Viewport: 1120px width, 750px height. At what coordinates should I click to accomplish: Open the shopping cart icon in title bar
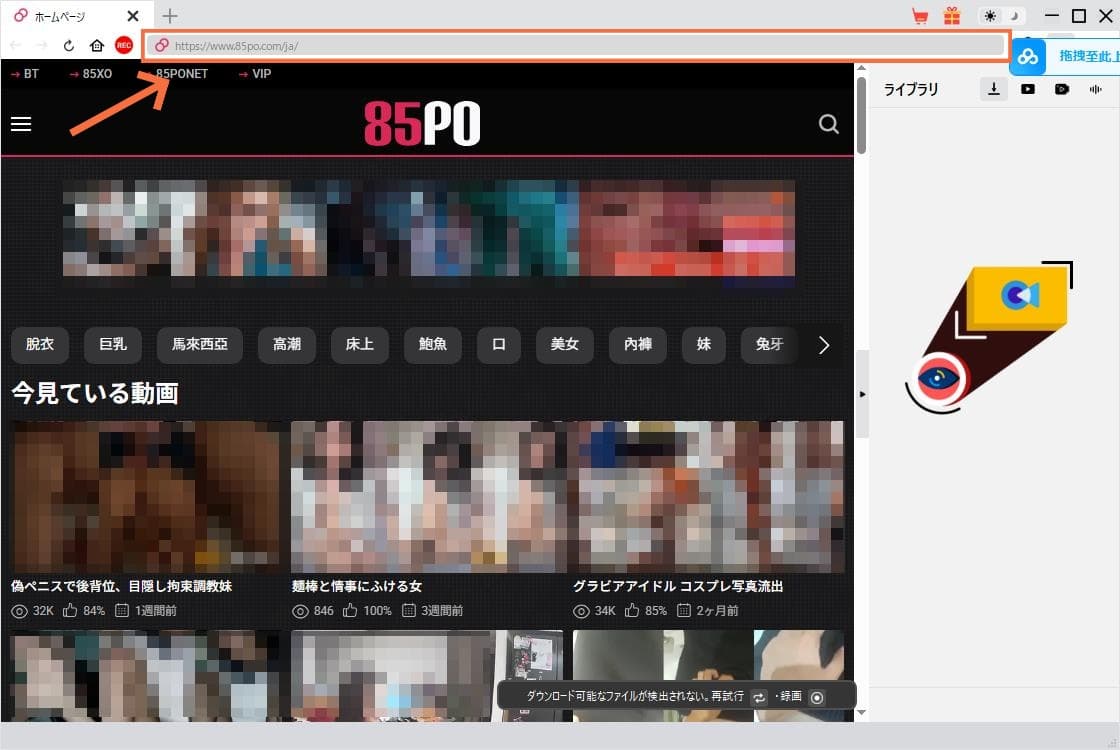pyautogui.click(x=920, y=16)
